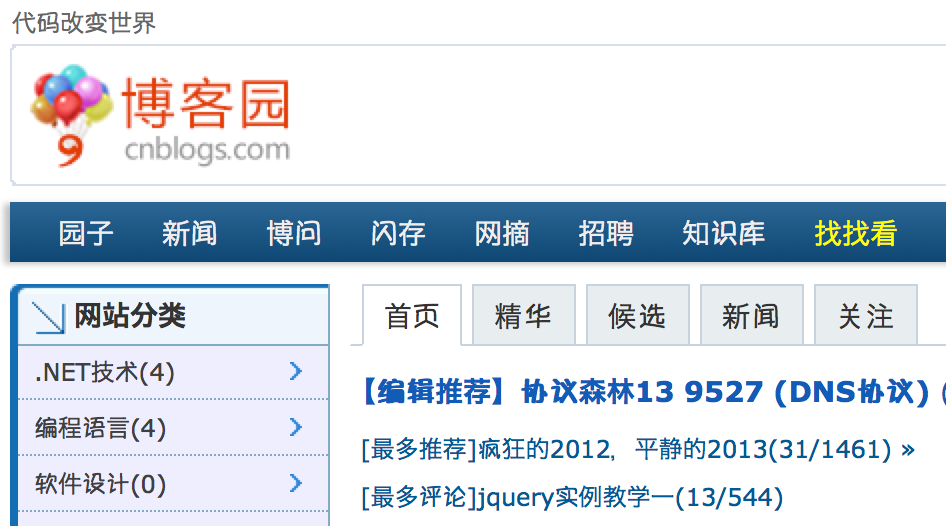Click the » arrow after 最多推荐 post
Image resolution: width=946 pixels, height=526 pixels.
(907, 450)
